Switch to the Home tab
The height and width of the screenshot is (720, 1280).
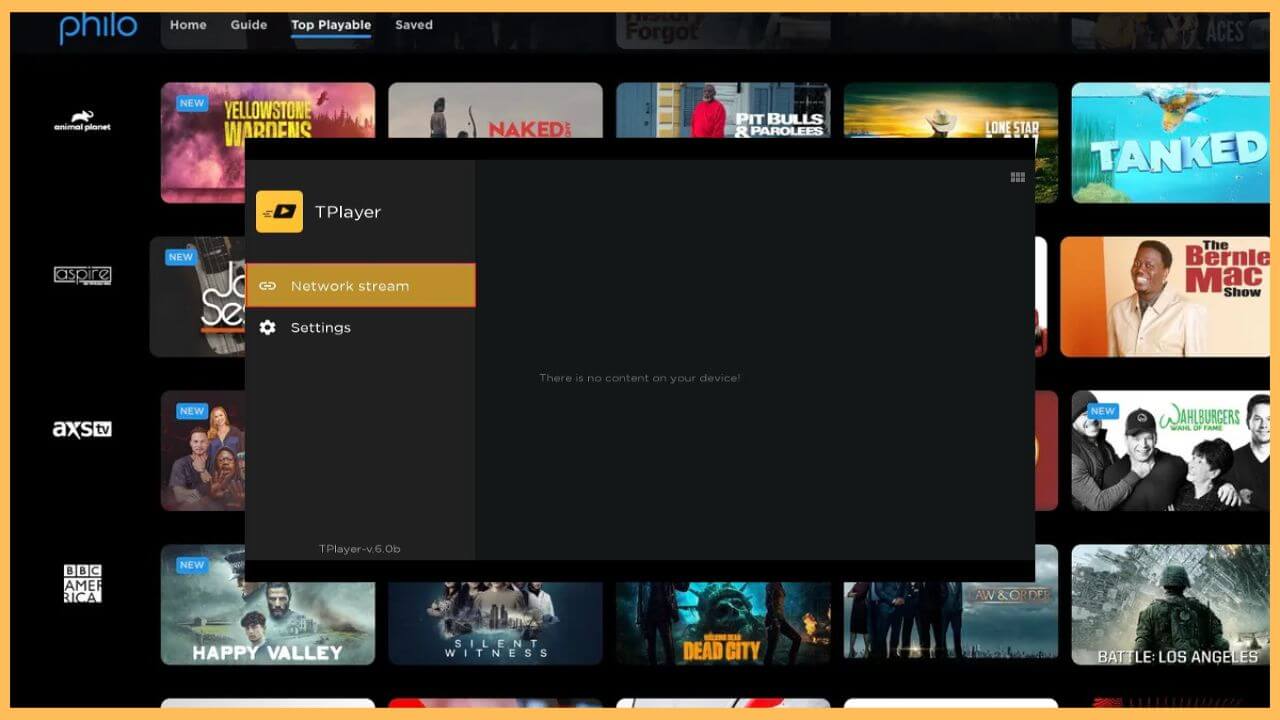pos(188,25)
